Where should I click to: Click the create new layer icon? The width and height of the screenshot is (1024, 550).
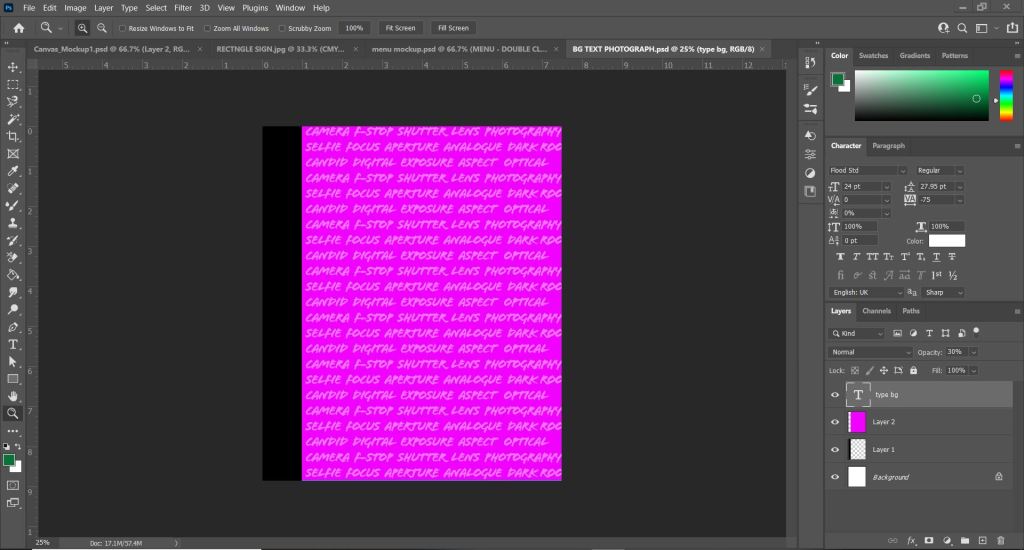[x=983, y=540]
